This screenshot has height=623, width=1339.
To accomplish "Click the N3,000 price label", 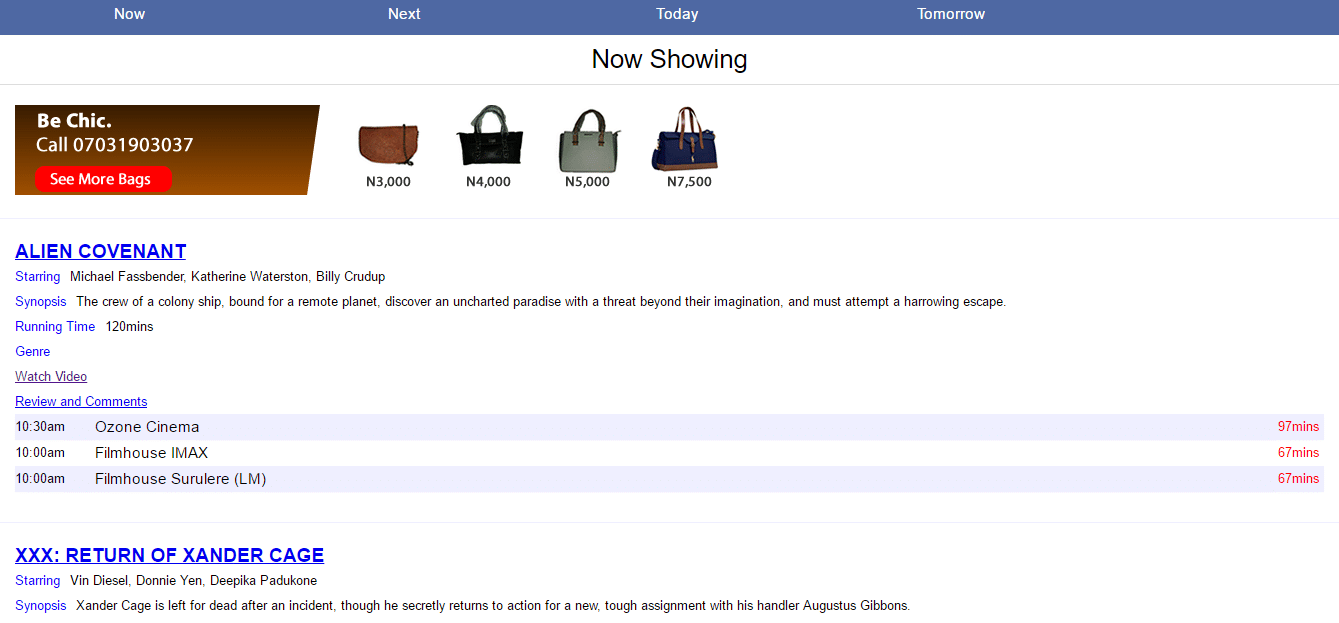I will (388, 182).
